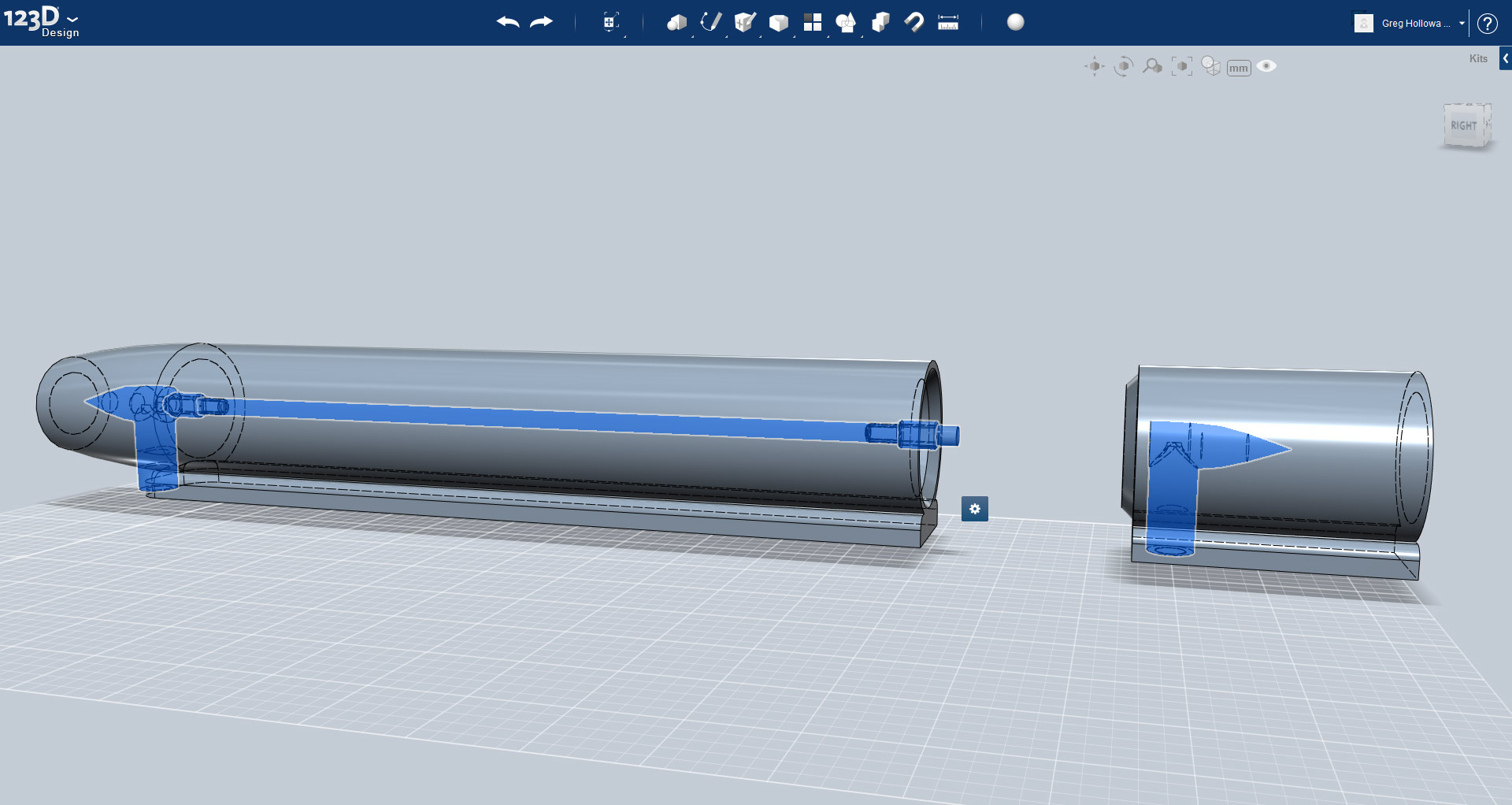Viewport: 1512px width, 805px height.
Task: Select the Measure ruler tool
Action: click(x=948, y=22)
